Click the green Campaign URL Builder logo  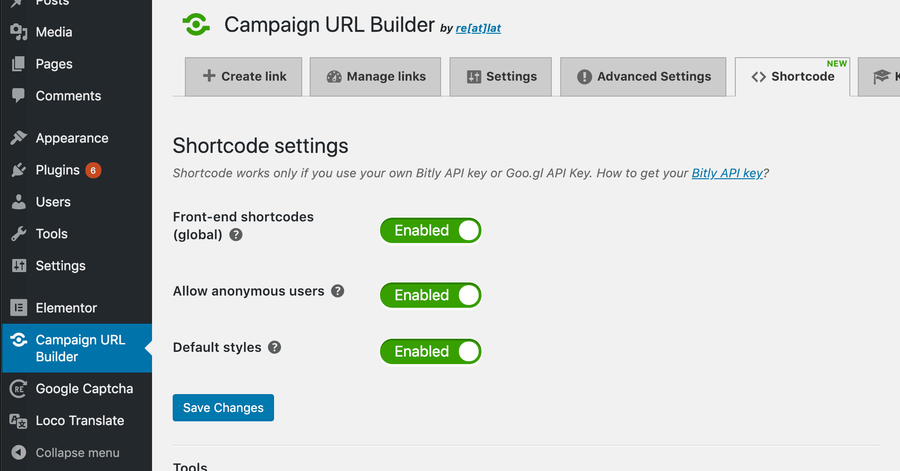coord(196,25)
